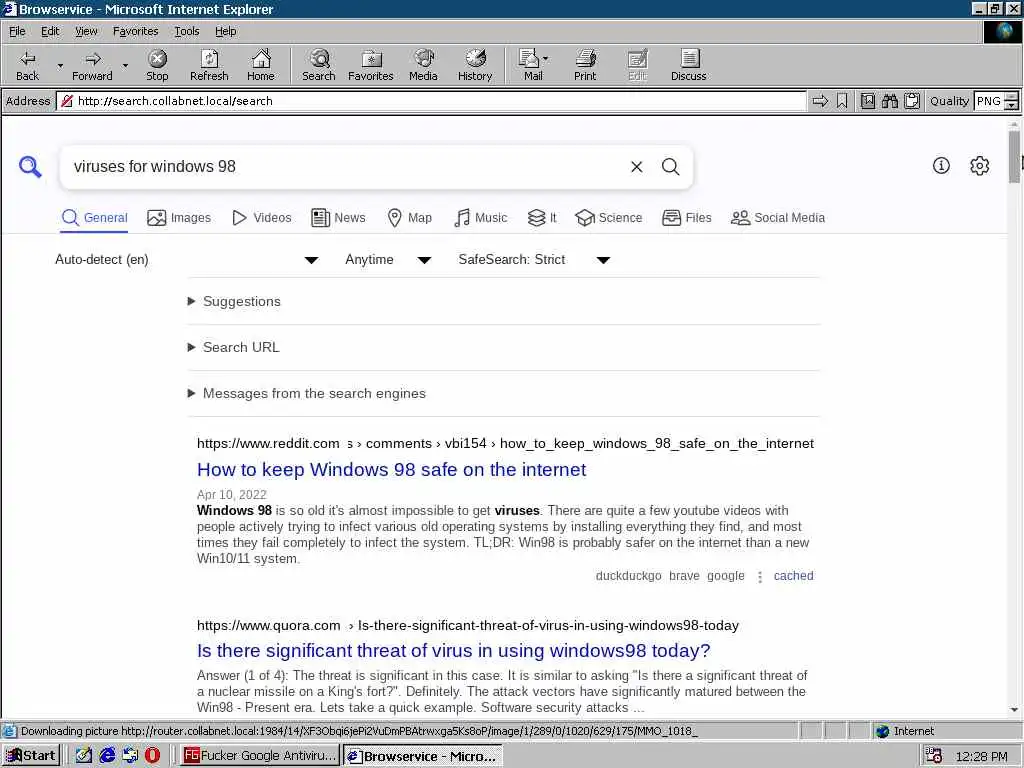Refresh the current page

tap(209, 65)
